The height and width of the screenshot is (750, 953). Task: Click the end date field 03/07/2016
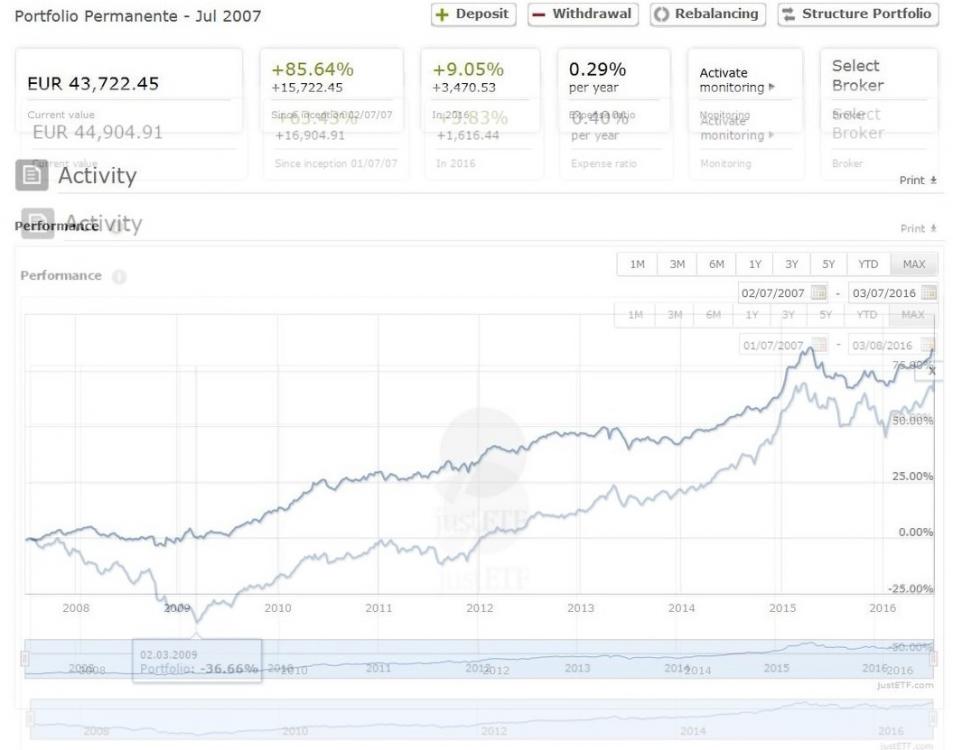pyautogui.click(x=882, y=293)
